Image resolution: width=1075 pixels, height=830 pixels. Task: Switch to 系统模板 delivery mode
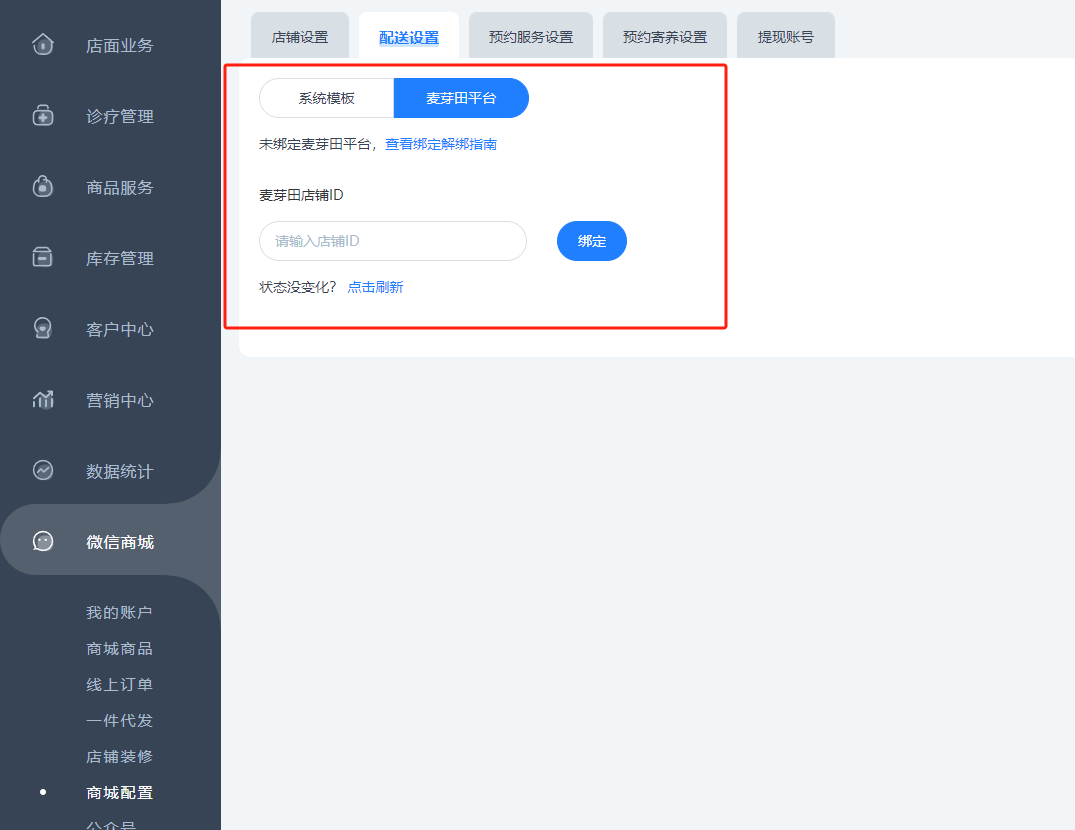326,98
